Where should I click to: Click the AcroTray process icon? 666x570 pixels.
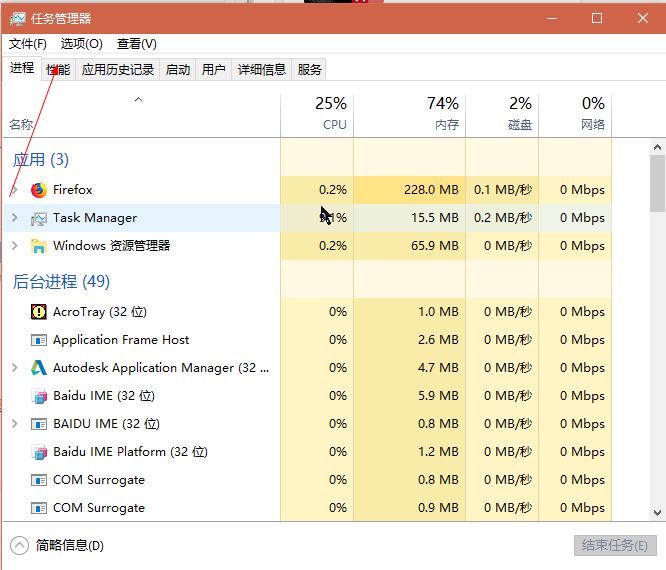39,312
